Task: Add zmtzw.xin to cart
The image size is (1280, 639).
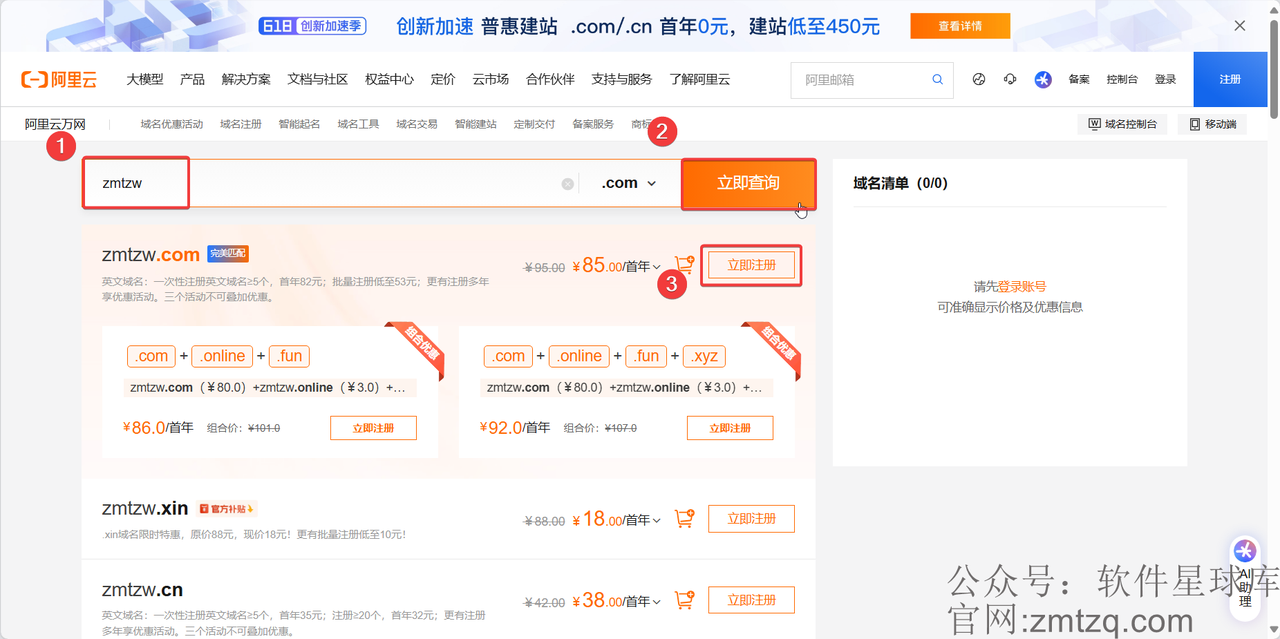Action: coord(684,518)
